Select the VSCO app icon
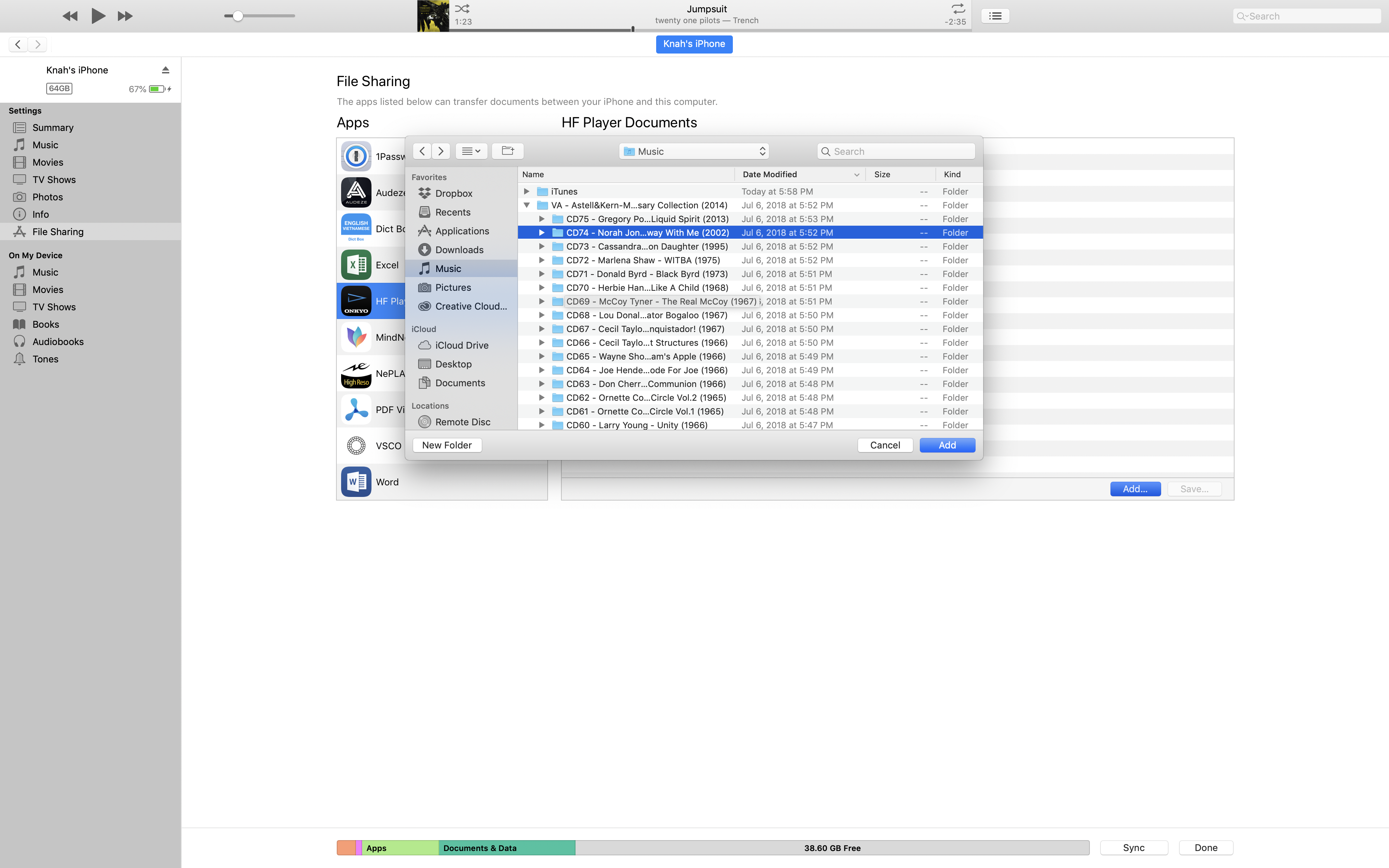The width and height of the screenshot is (1389, 868). (x=356, y=446)
